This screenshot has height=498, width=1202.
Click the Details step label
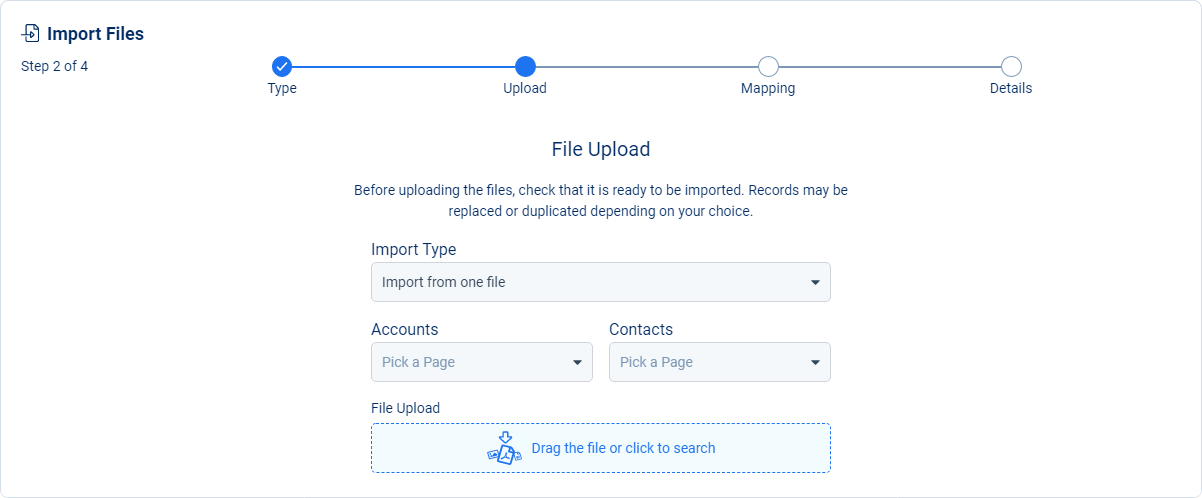[1011, 88]
